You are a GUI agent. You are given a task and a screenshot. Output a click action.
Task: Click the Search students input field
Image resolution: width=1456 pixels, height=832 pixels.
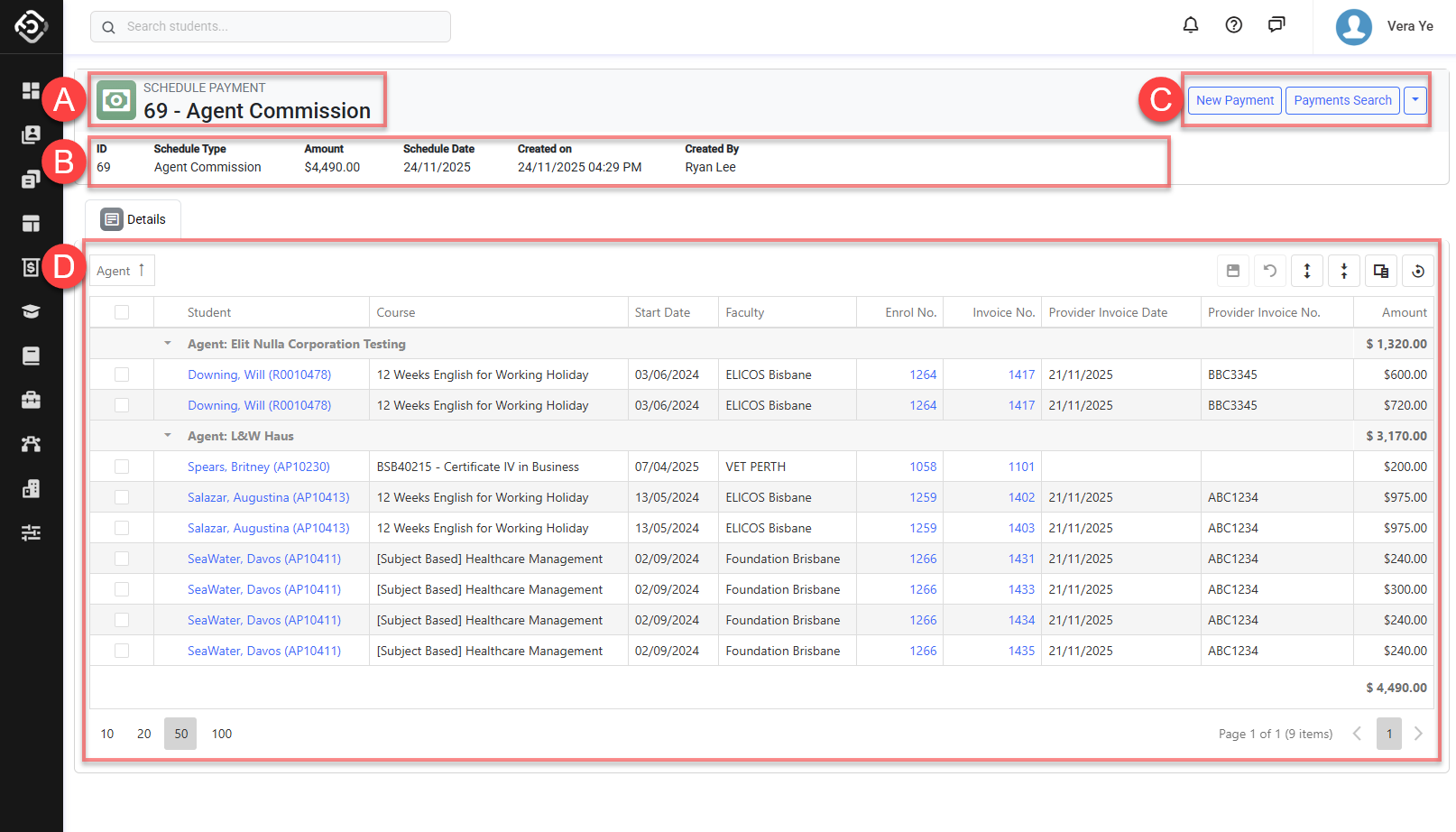click(x=271, y=27)
